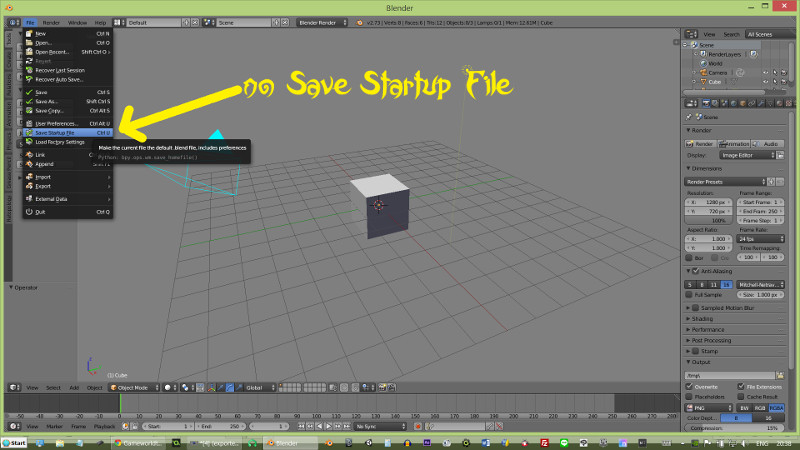The width and height of the screenshot is (800, 450).
Task: Select the RGB color mode button
Action: (760, 408)
